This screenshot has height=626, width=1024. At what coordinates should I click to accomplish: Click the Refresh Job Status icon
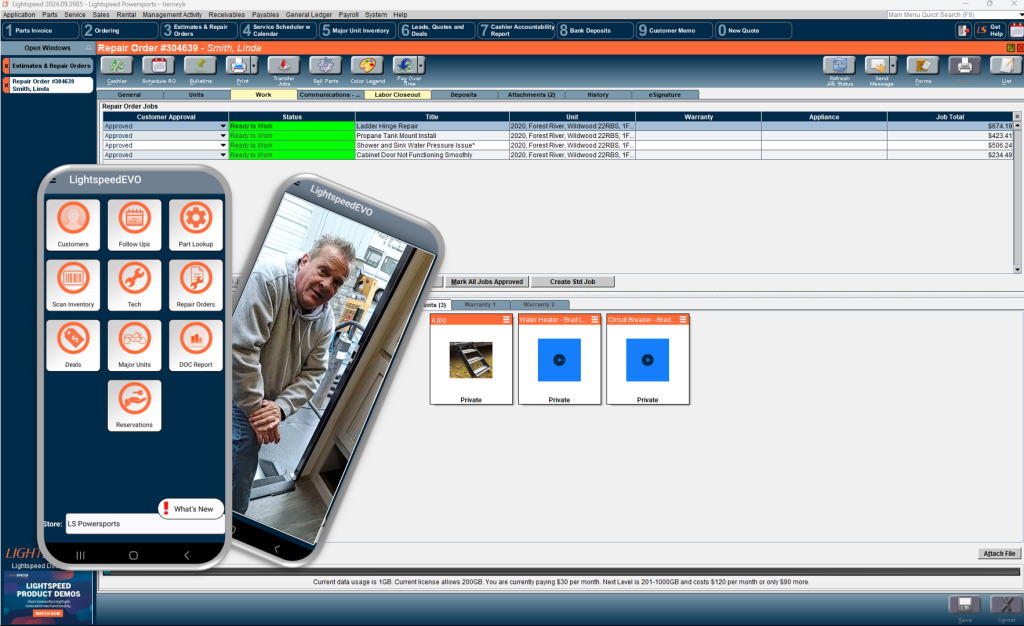pos(839,66)
